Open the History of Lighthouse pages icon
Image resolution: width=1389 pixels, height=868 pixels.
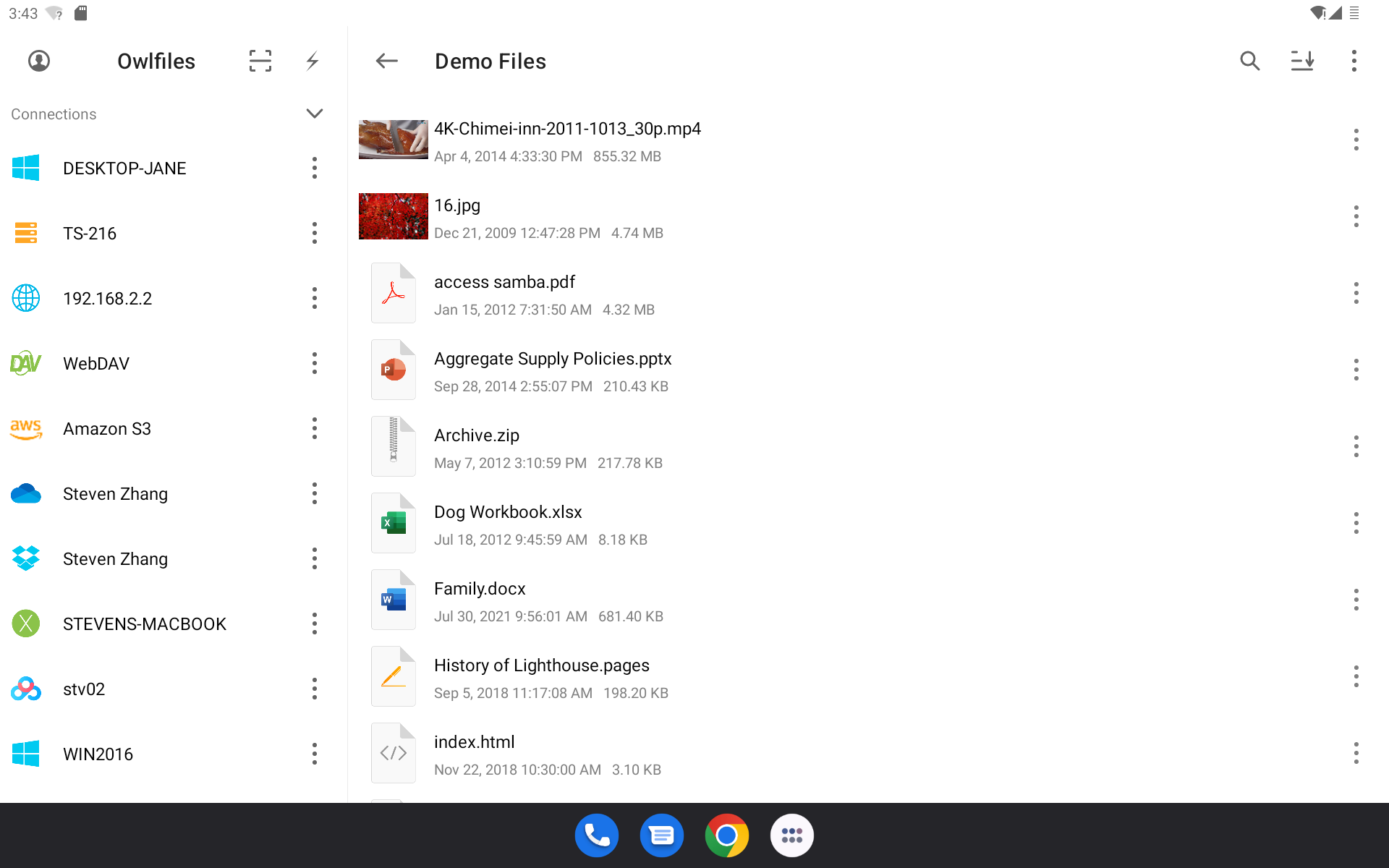394,676
